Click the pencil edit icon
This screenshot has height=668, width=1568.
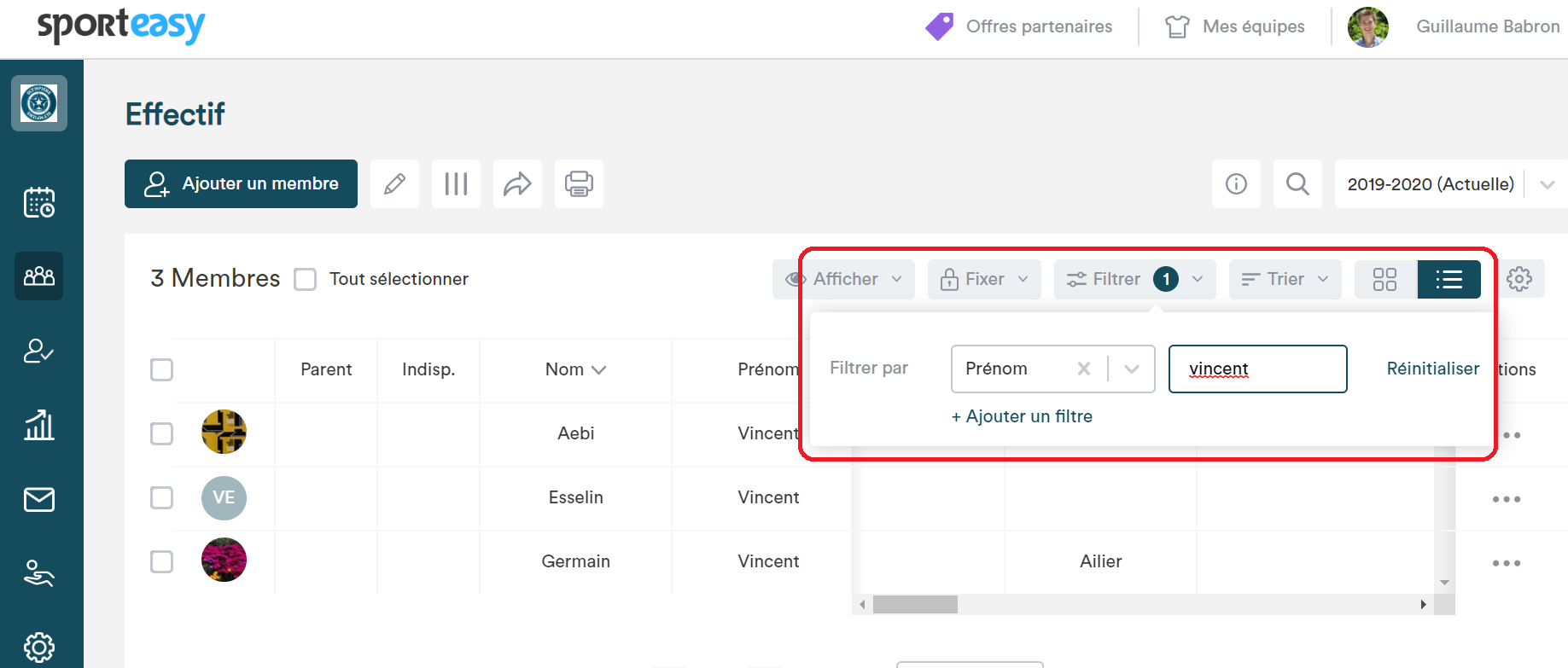point(394,183)
